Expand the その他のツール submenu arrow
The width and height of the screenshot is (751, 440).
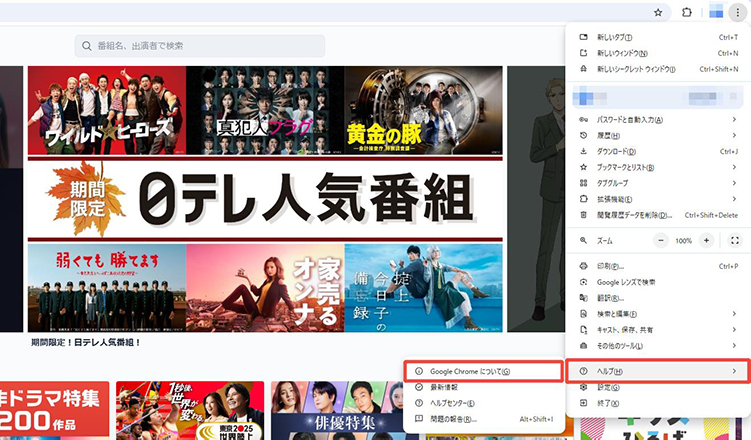(x=734, y=345)
